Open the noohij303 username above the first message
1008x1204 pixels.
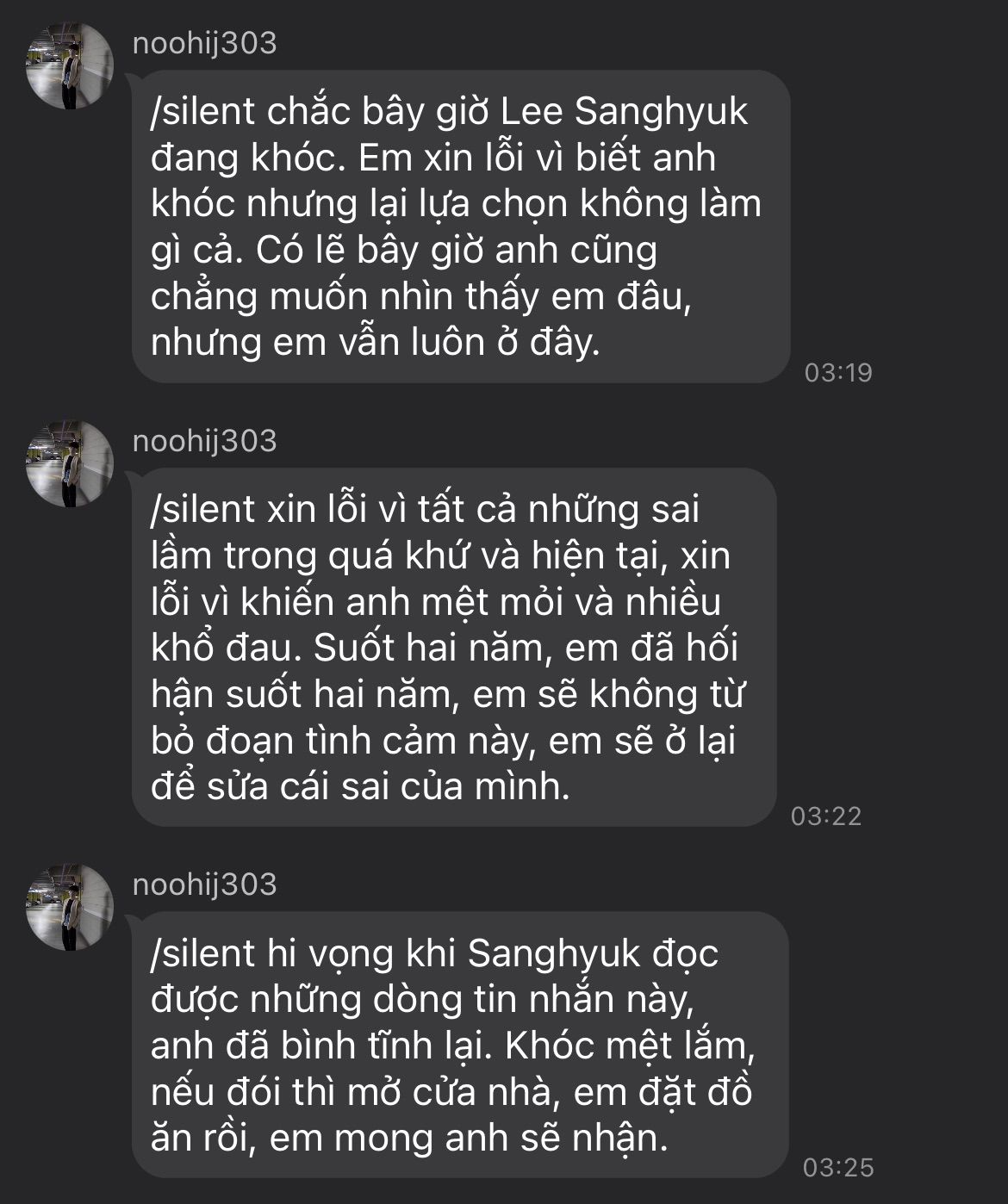(205, 43)
